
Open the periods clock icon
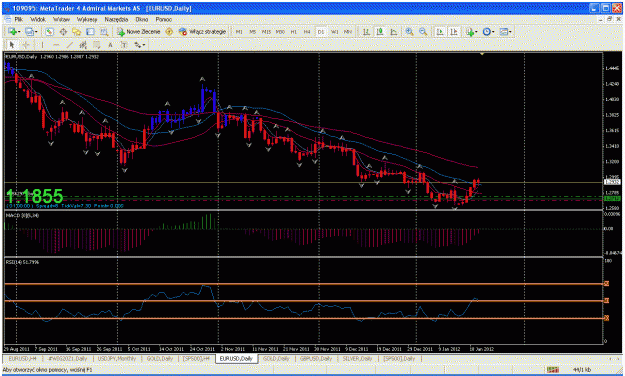[x=487, y=31]
